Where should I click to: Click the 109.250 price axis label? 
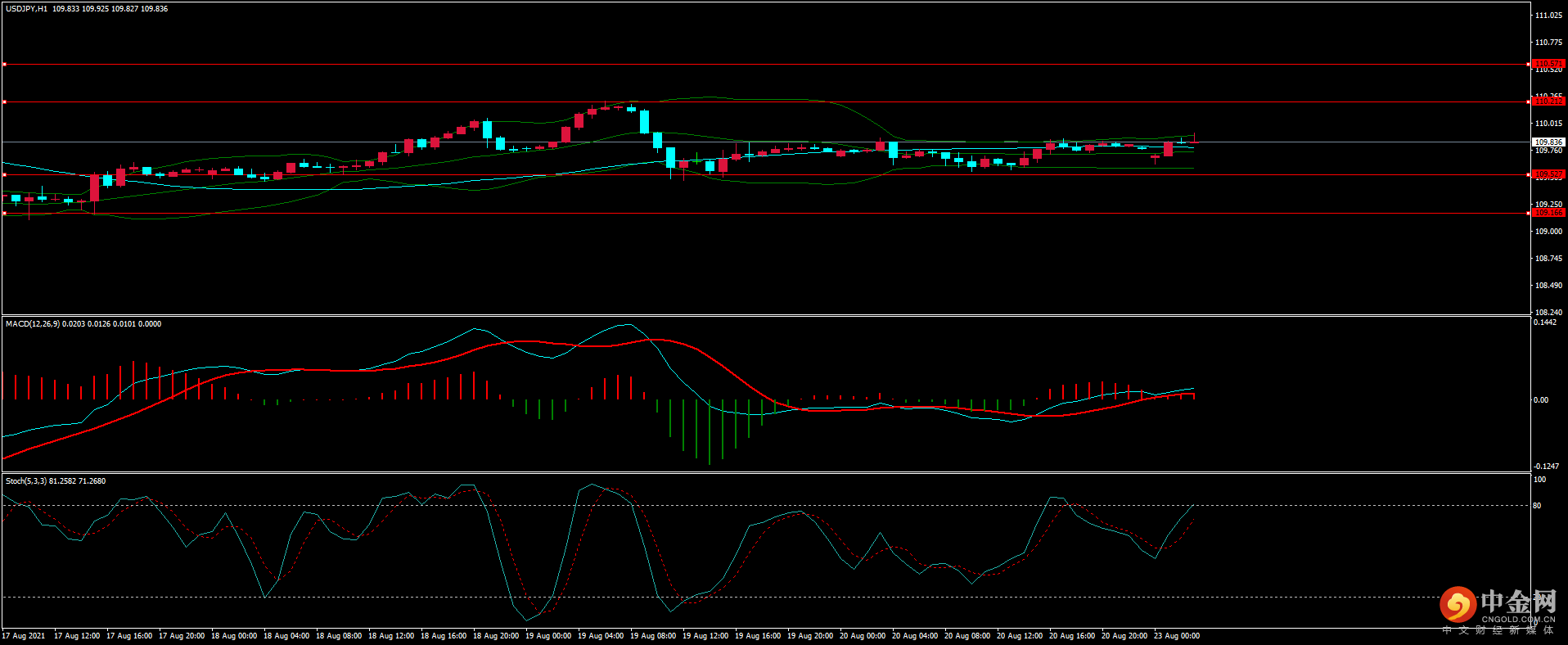click(x=1548, y=205)
